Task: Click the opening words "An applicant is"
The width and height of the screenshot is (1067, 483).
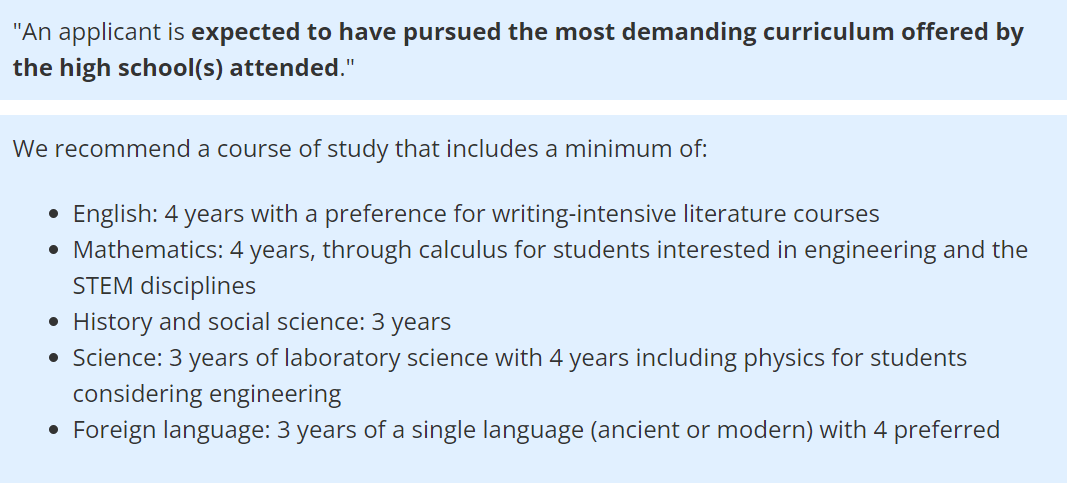Action: (100, 32)
